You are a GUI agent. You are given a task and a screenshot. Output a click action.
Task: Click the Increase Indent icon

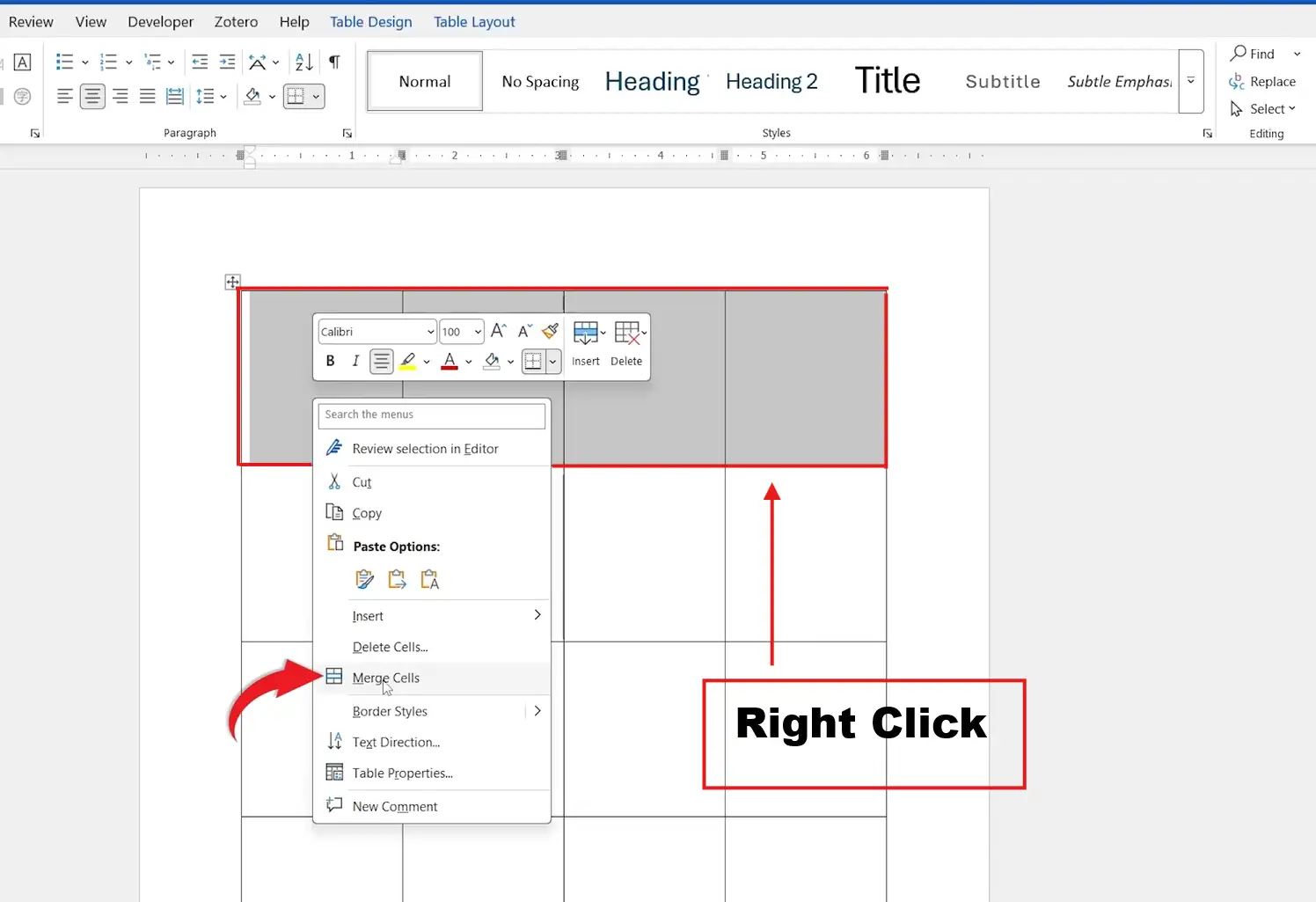coord(227,62)
